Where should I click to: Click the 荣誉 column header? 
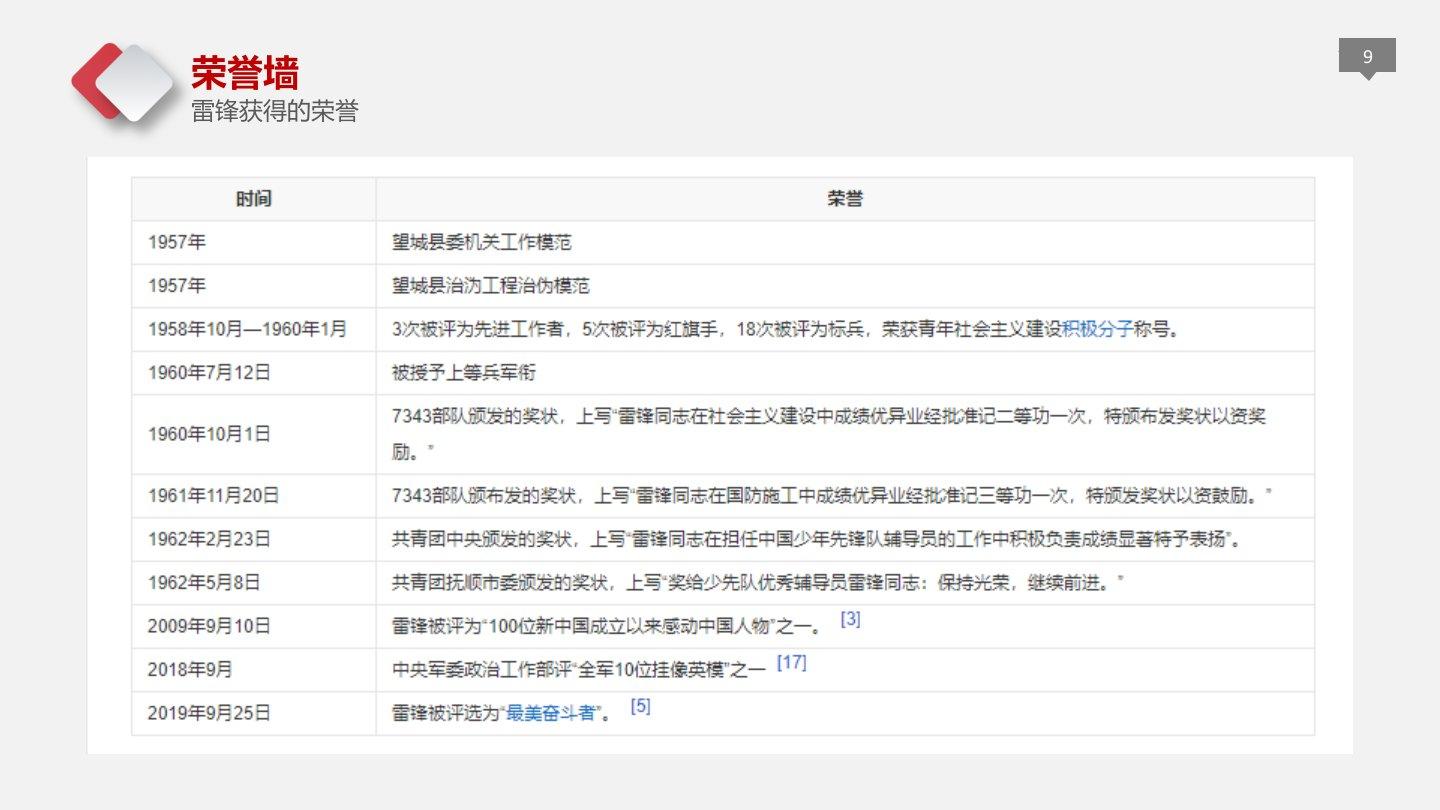(x=845, y=199)
